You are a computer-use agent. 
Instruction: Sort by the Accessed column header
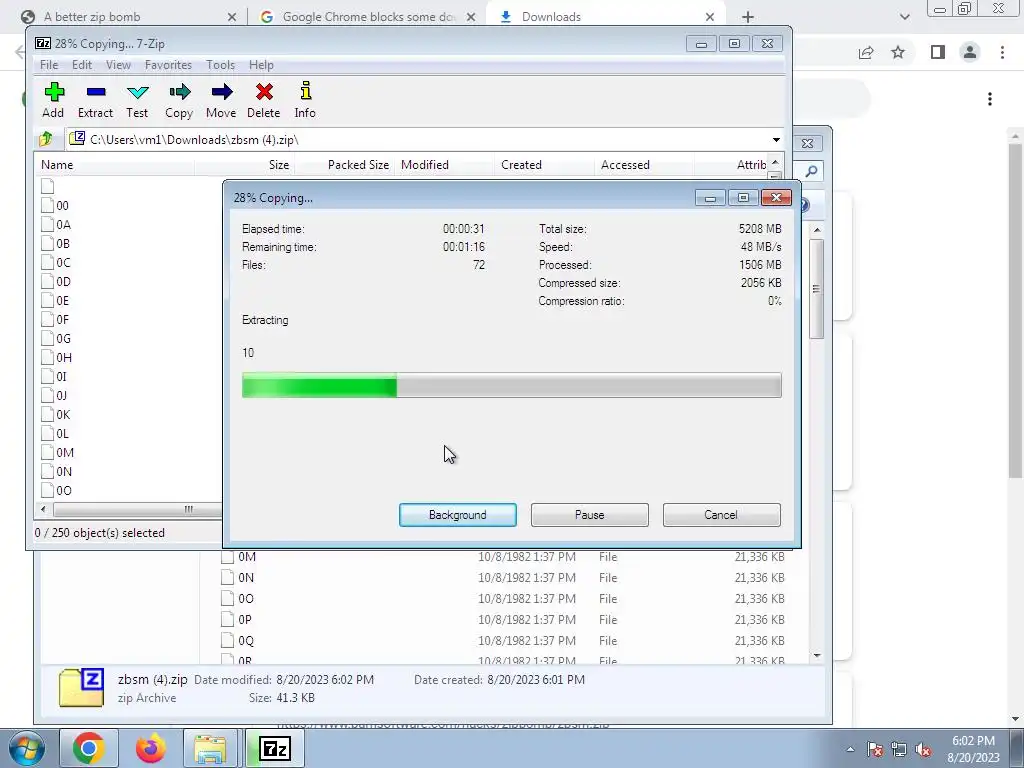(x=644, y=165)
